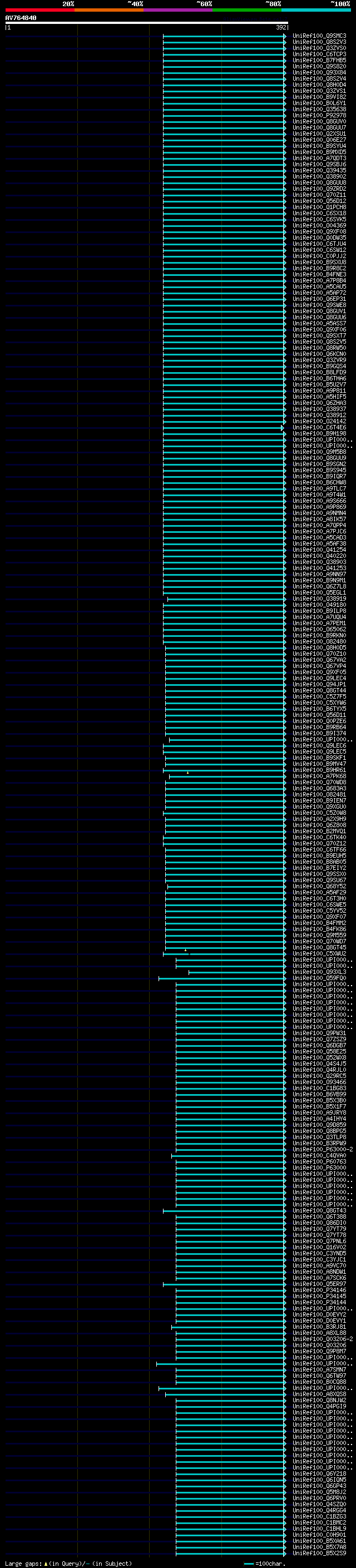This screenshot has height=1568, width=356.
Task: Select hit label UniRef100_A9TLC7
Action: [319, 488]
